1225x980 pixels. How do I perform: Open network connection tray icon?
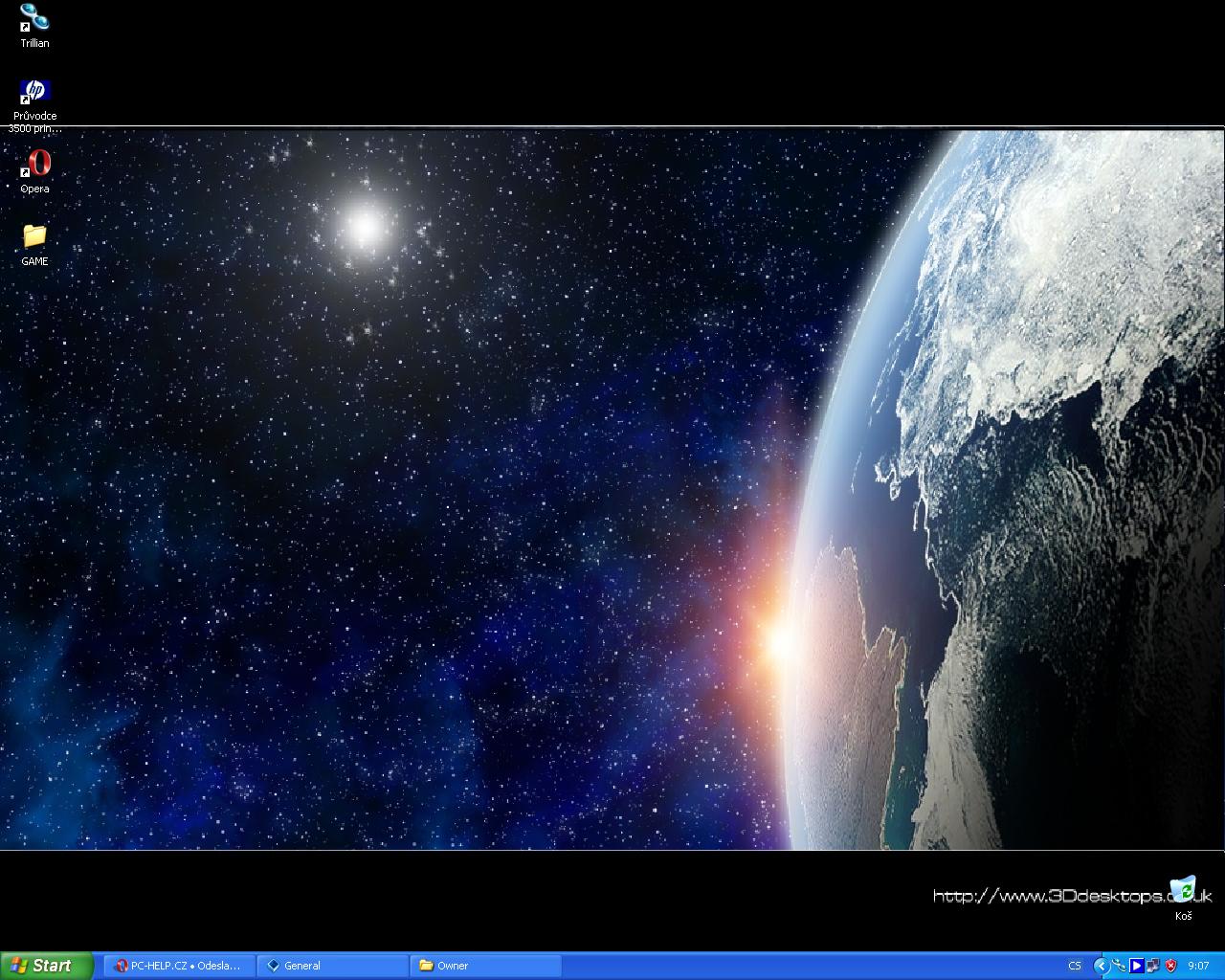click(x=1153, y=966)
